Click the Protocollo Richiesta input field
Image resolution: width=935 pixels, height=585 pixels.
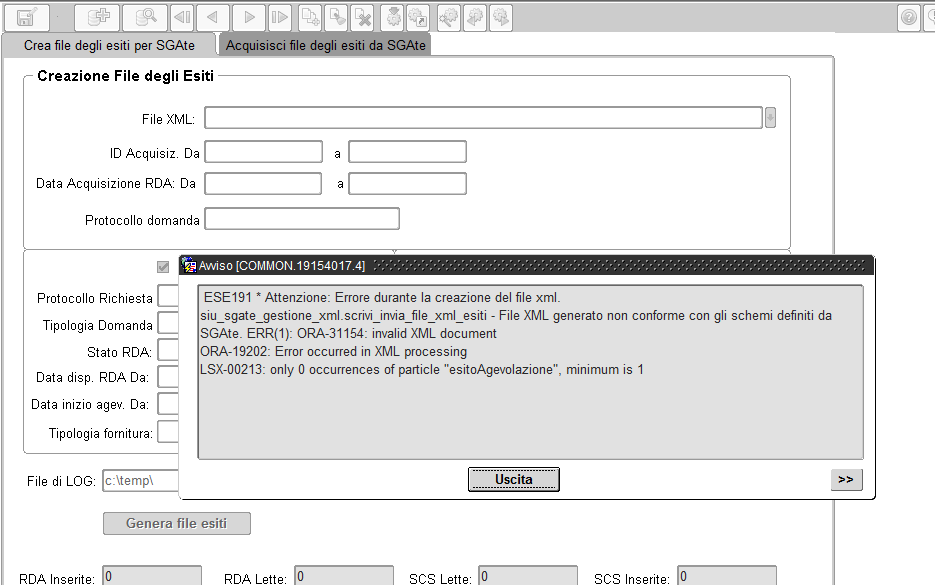[168, 296]
